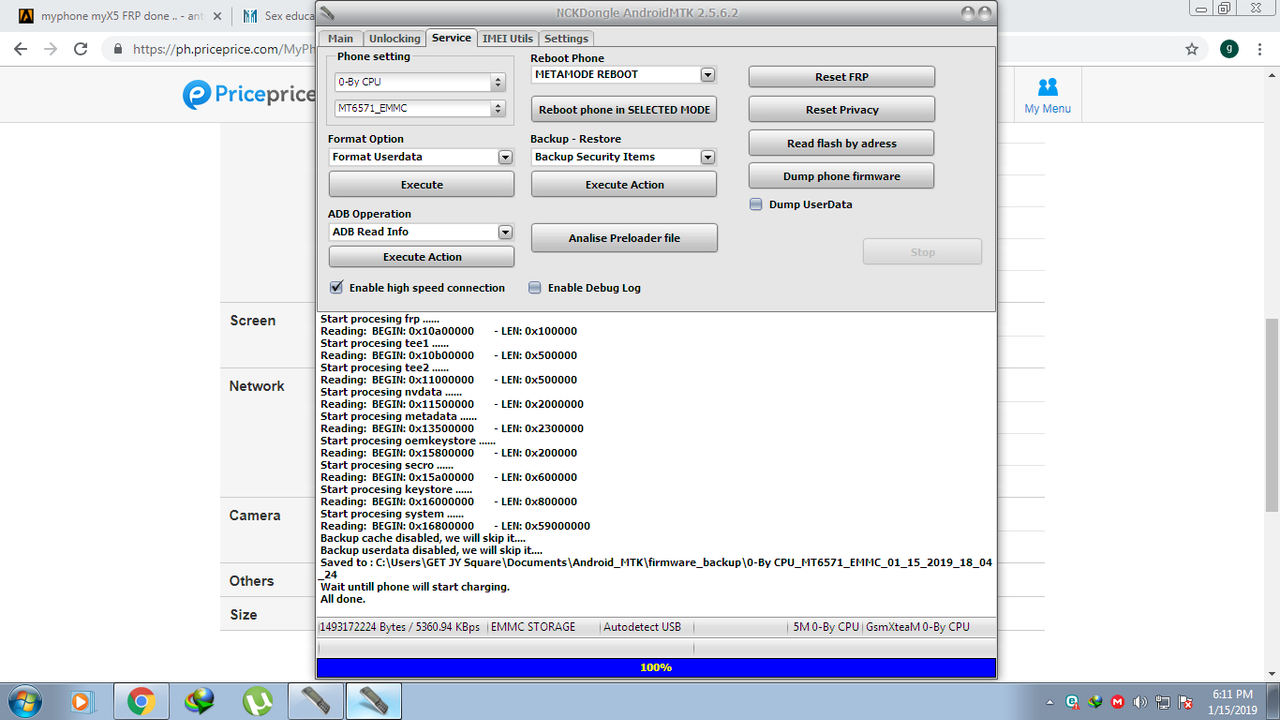Open Internet Download Manager taskbar icon
The image size is (1280, 720).
199,702
